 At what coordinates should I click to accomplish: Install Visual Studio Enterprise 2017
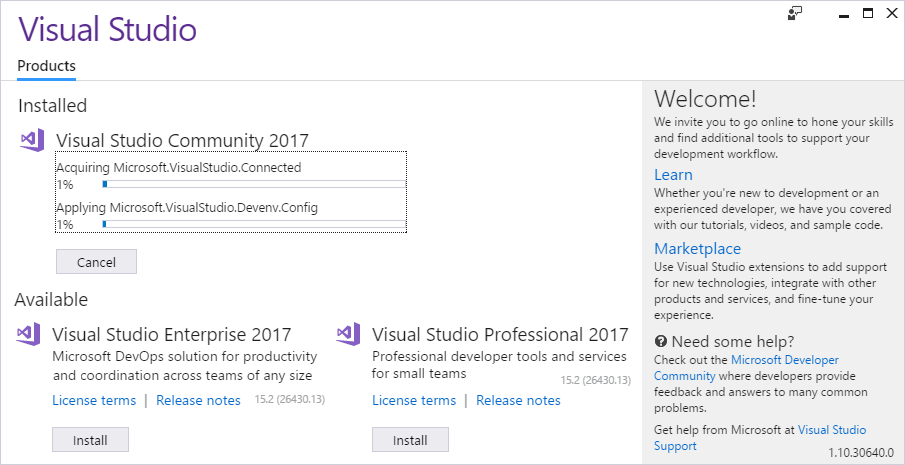90,440
